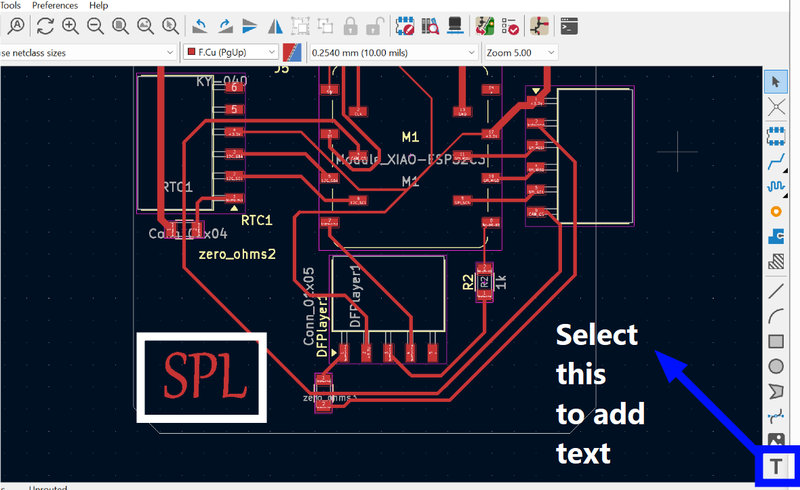
Task: Click the 1k value next to R2
Action: tap(502, 282)
